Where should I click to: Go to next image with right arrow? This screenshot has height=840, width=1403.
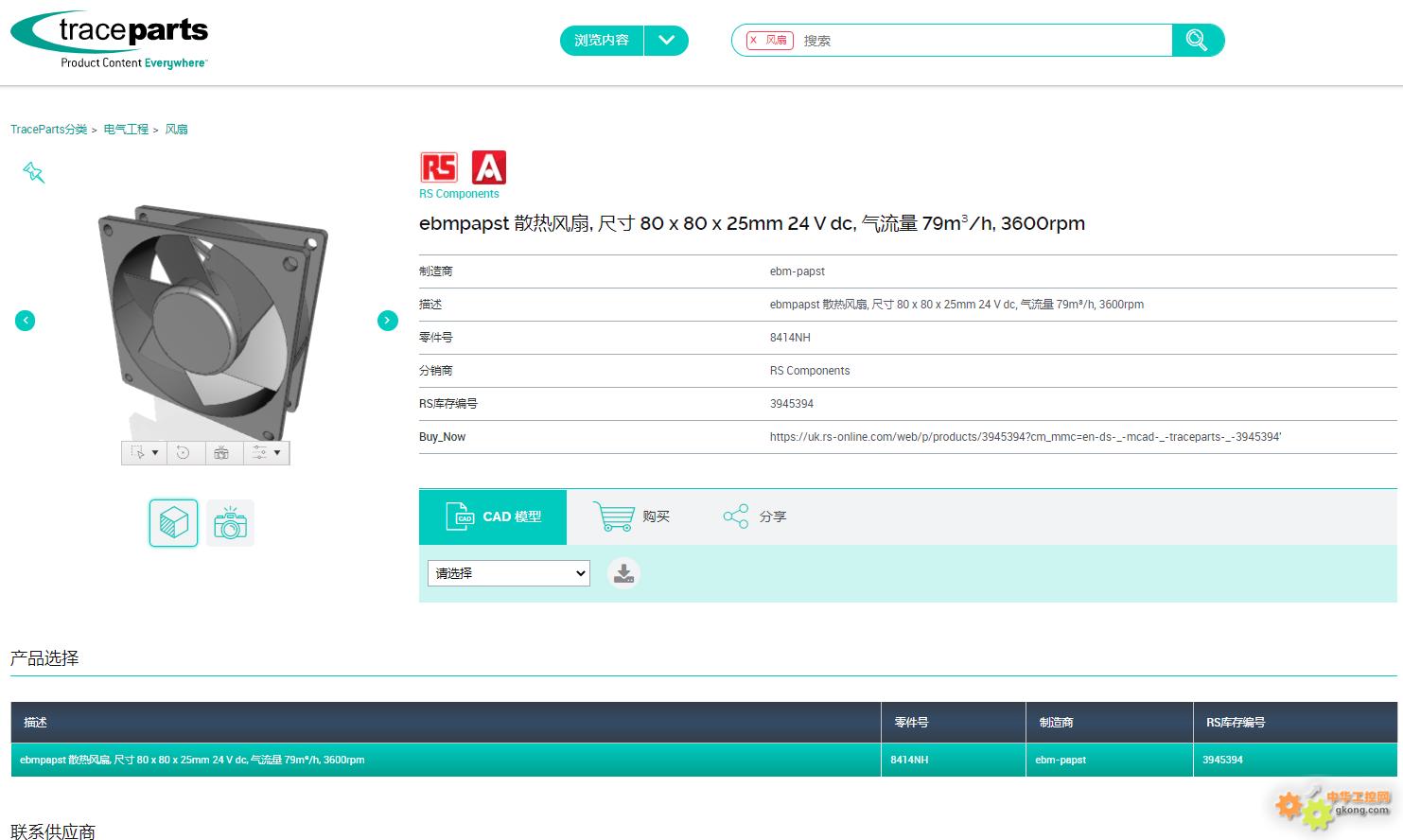388,321
